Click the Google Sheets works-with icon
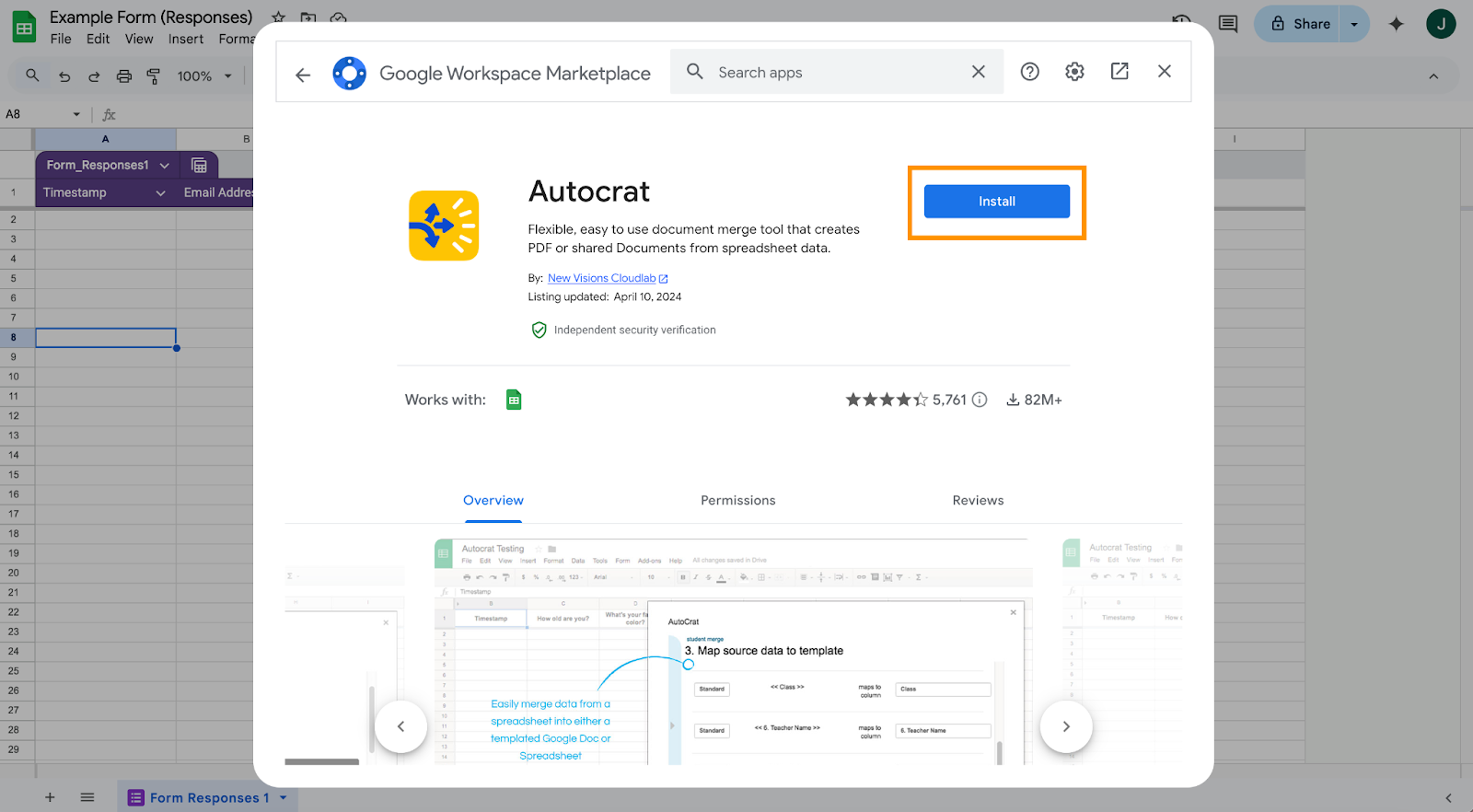 click(x=514, y=400)
